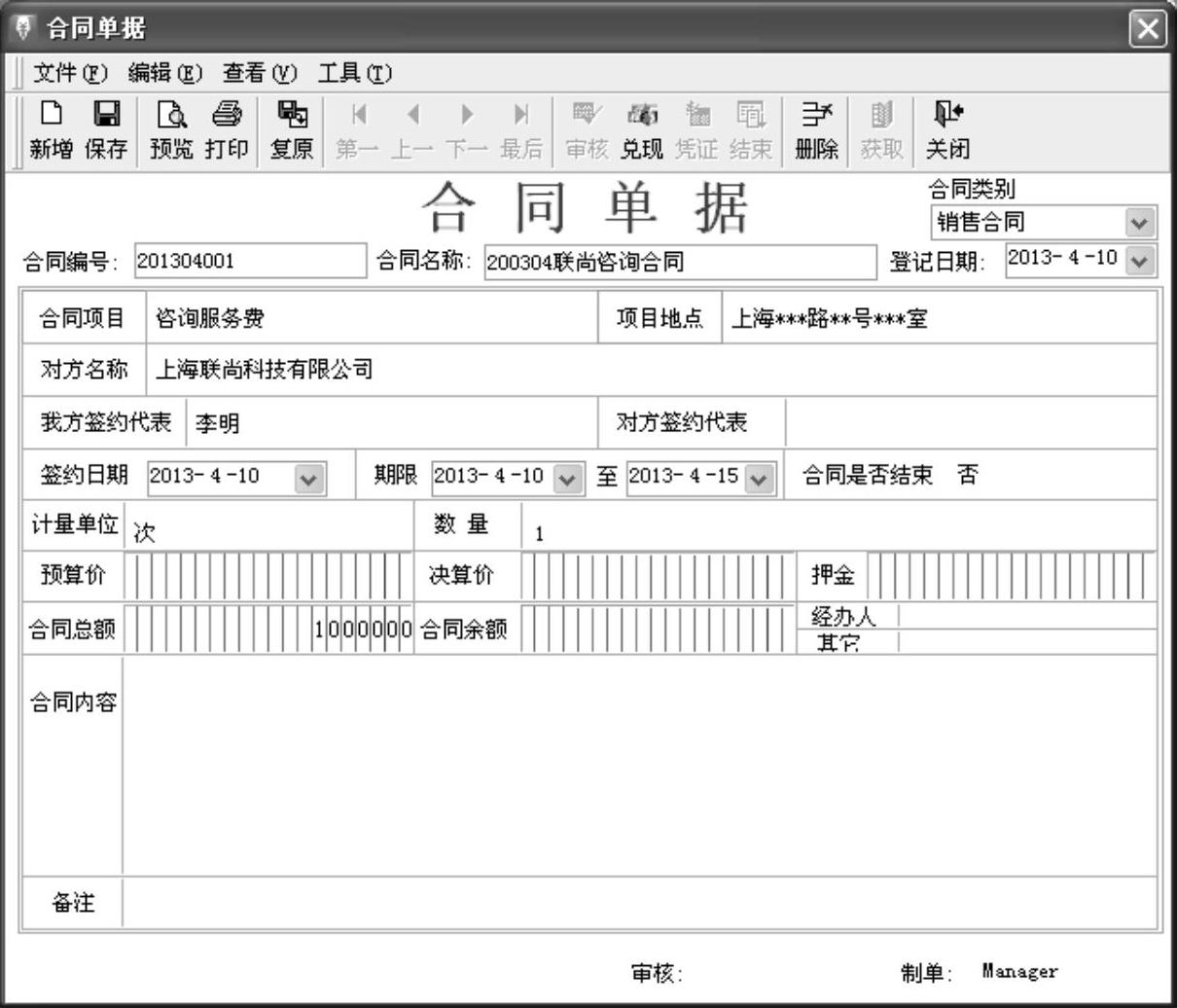This screenshot has height=1008, width=1177.
Task: Open the 工具 (Tools) menu
Action: point(355,73)
